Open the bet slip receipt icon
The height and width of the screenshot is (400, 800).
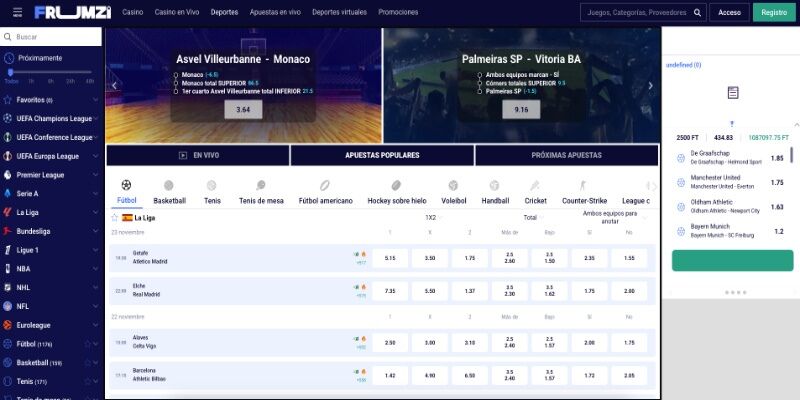coord(733,92)
